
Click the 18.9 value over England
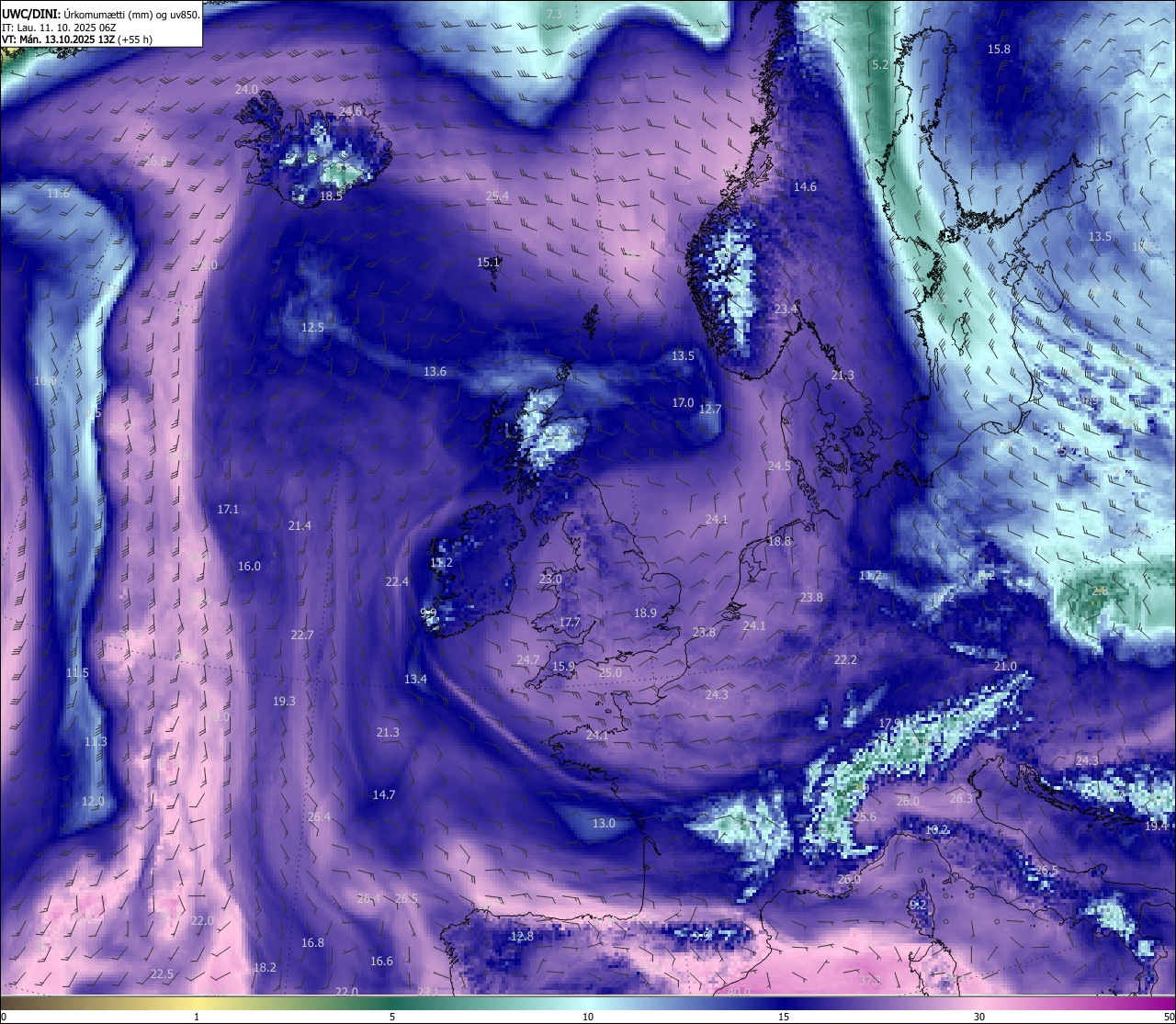(x=645, y=613)
